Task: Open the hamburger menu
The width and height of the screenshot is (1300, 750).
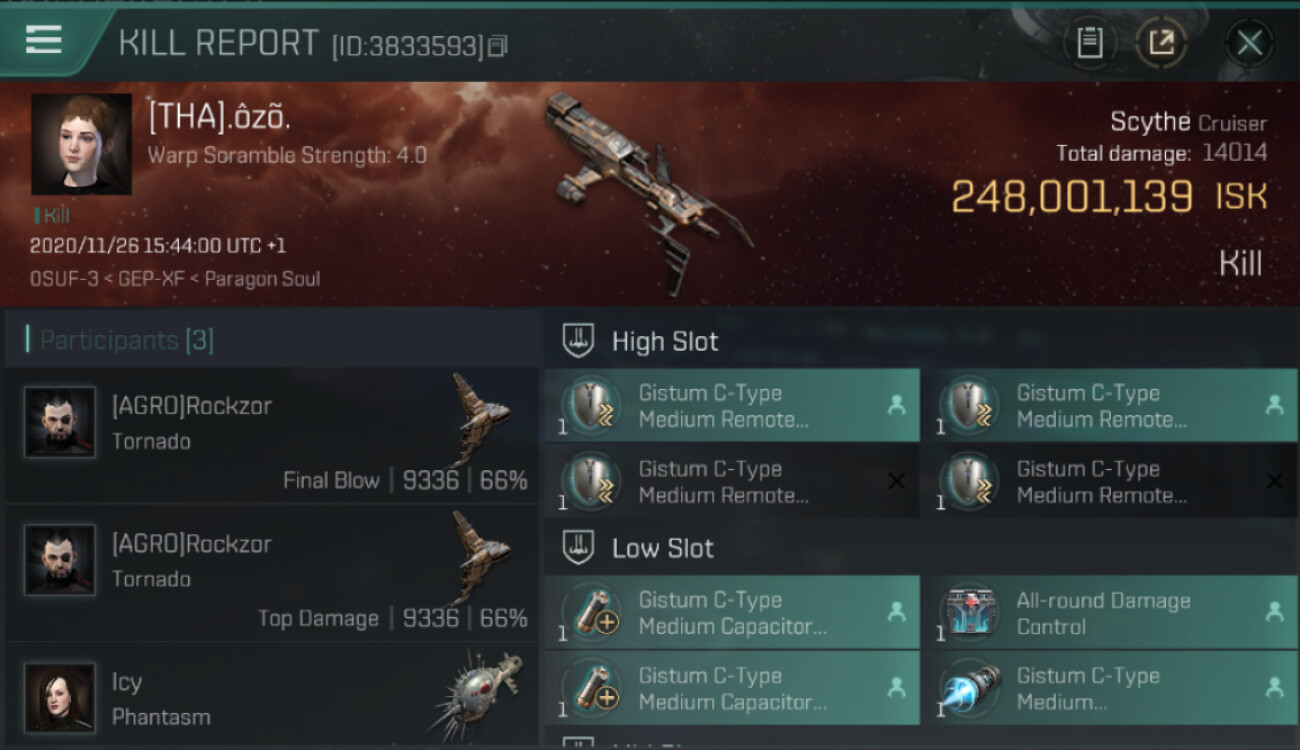Action: [x=43, y=40]
